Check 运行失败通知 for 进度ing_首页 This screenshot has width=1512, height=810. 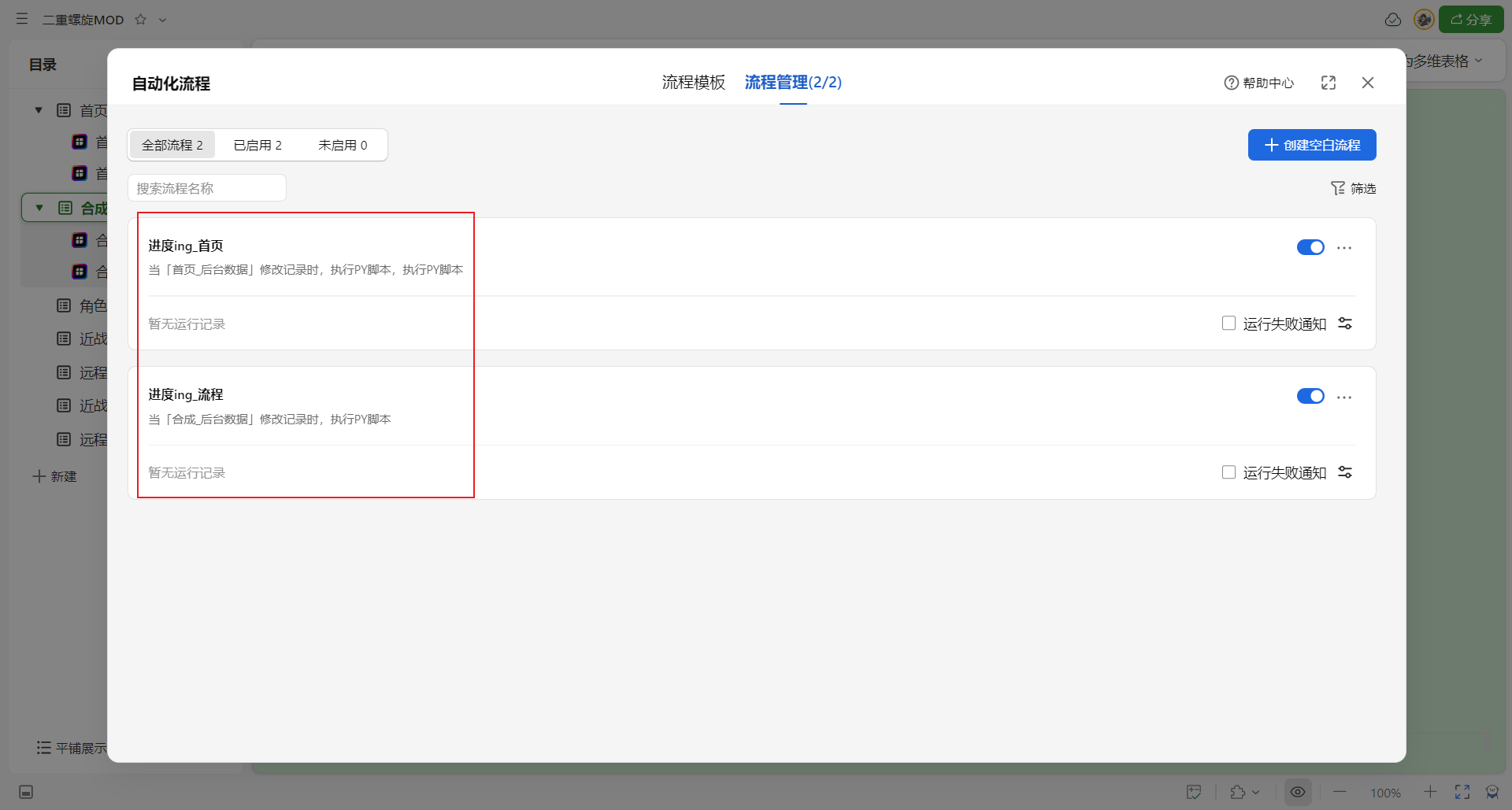click(x=1228, y=324)
